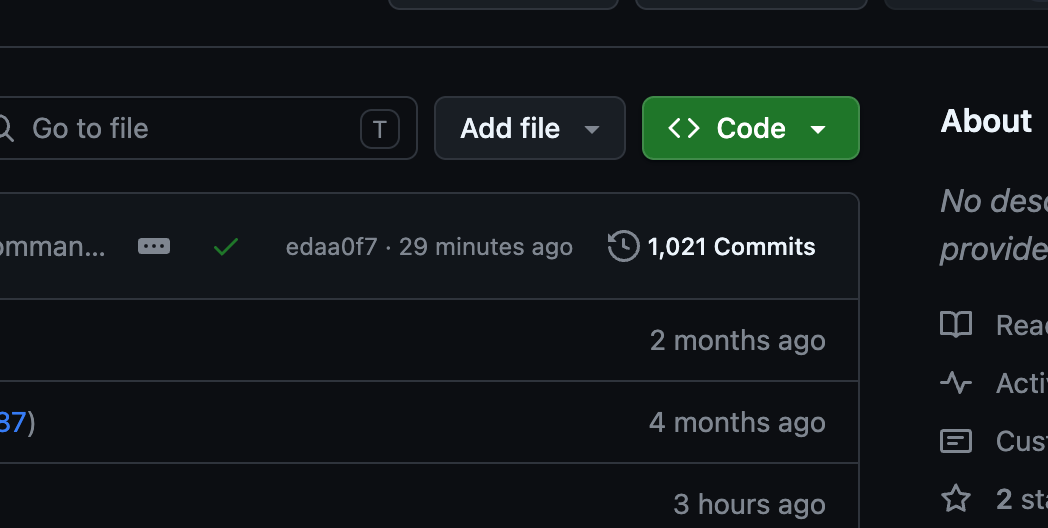Click the stars icon in About
The height and width of the screenshot is (528, 1048).
click(956, 498)
